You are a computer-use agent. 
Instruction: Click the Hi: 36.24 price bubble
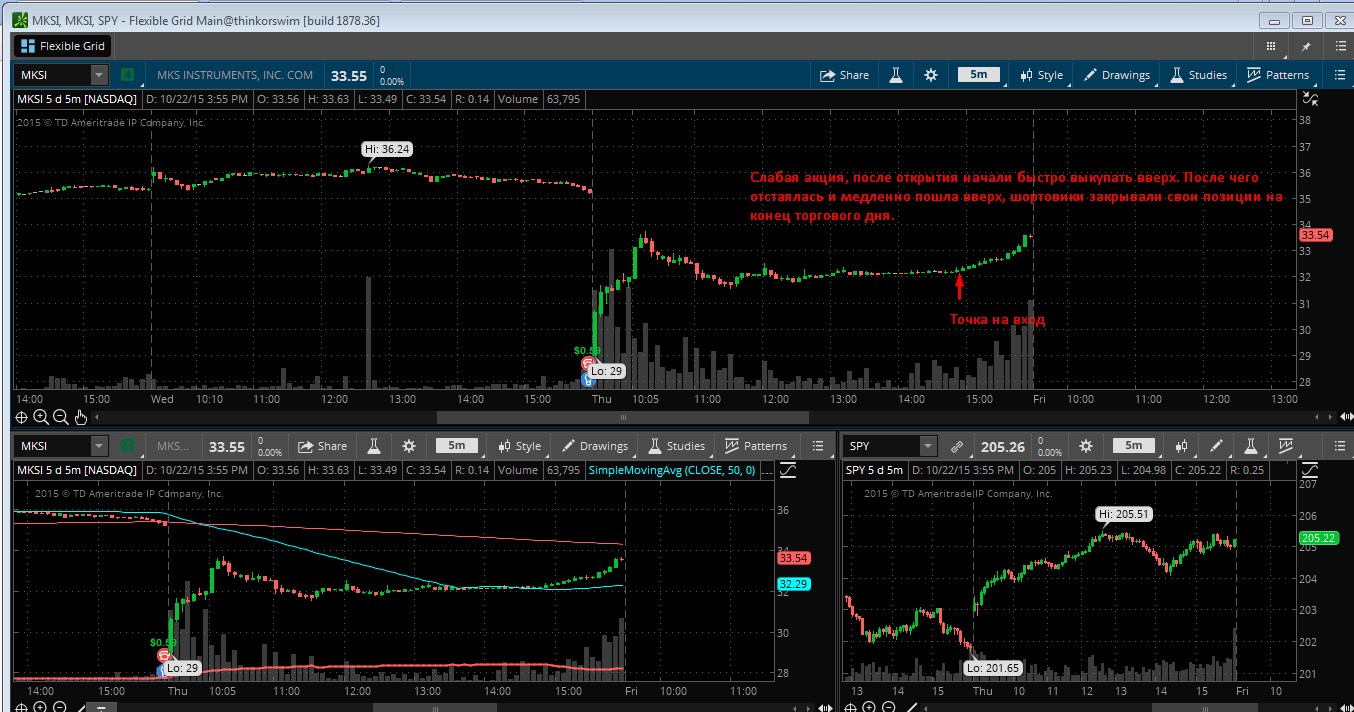(388, 149)
